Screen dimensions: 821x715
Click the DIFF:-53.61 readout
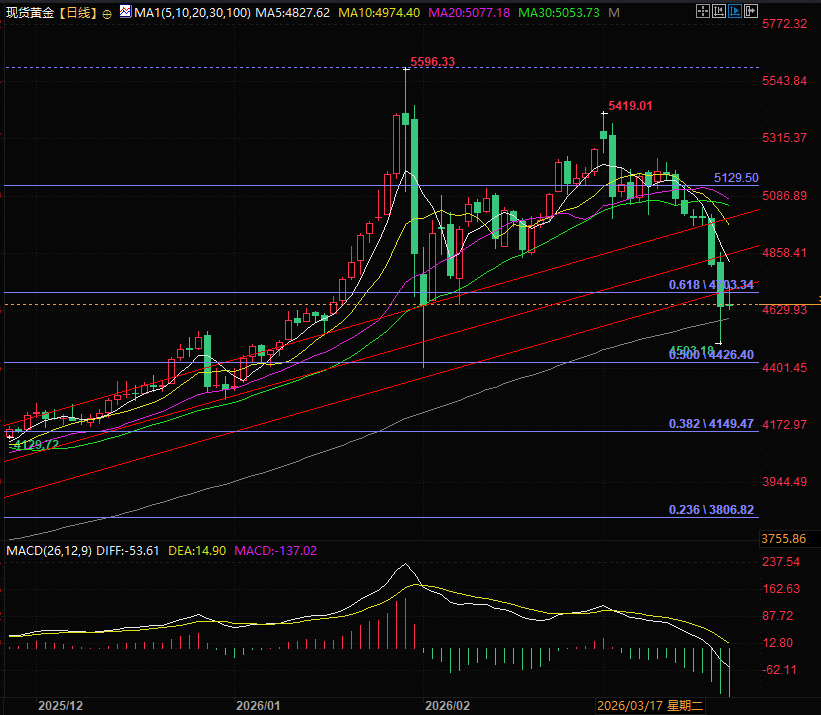coord(128,551)
